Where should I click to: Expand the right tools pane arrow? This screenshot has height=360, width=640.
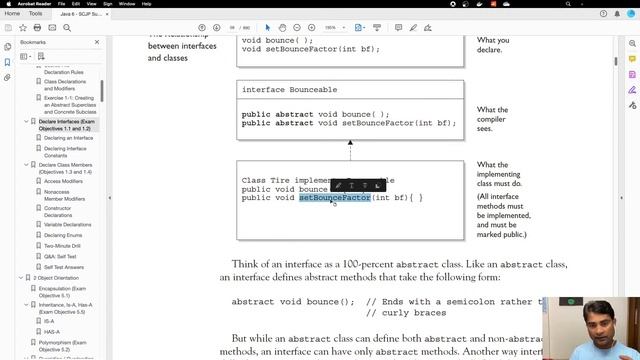point(621,198)
